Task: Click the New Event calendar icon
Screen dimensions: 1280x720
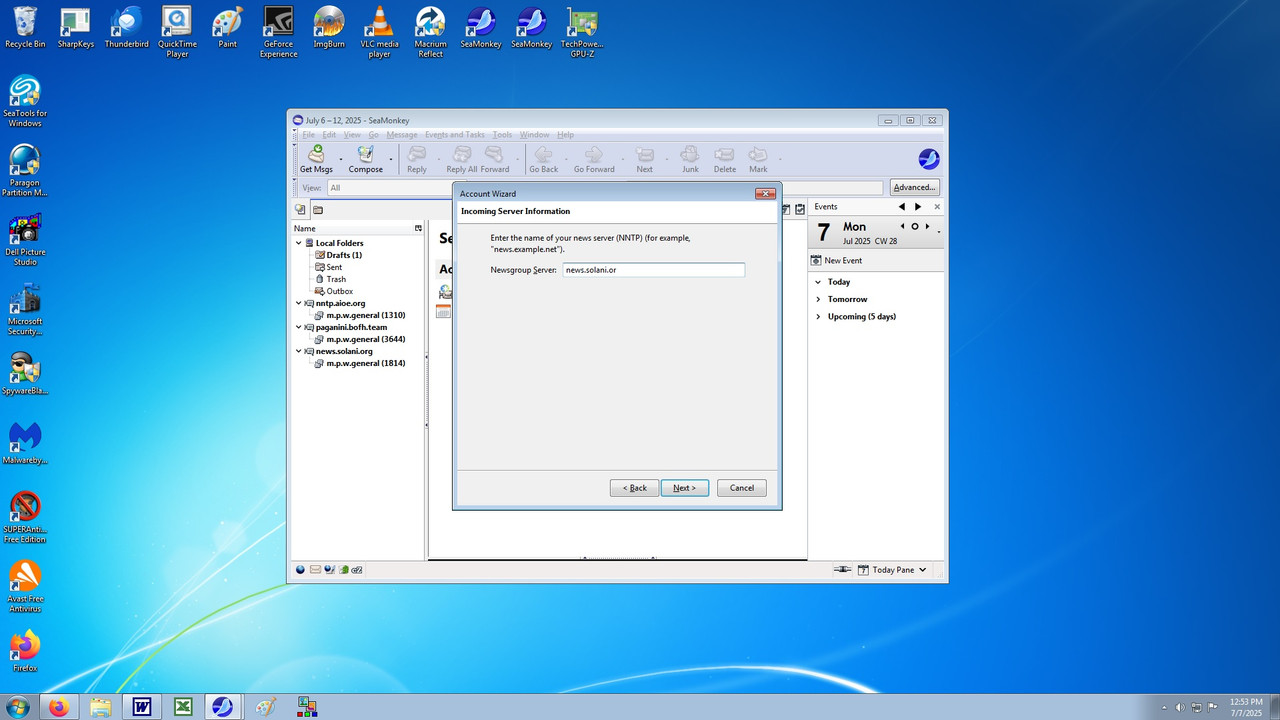Action: tap(816, 261)
